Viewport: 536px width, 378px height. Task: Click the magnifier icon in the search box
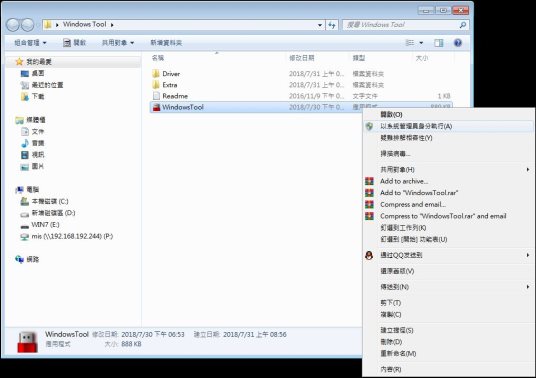pos(463,25)
